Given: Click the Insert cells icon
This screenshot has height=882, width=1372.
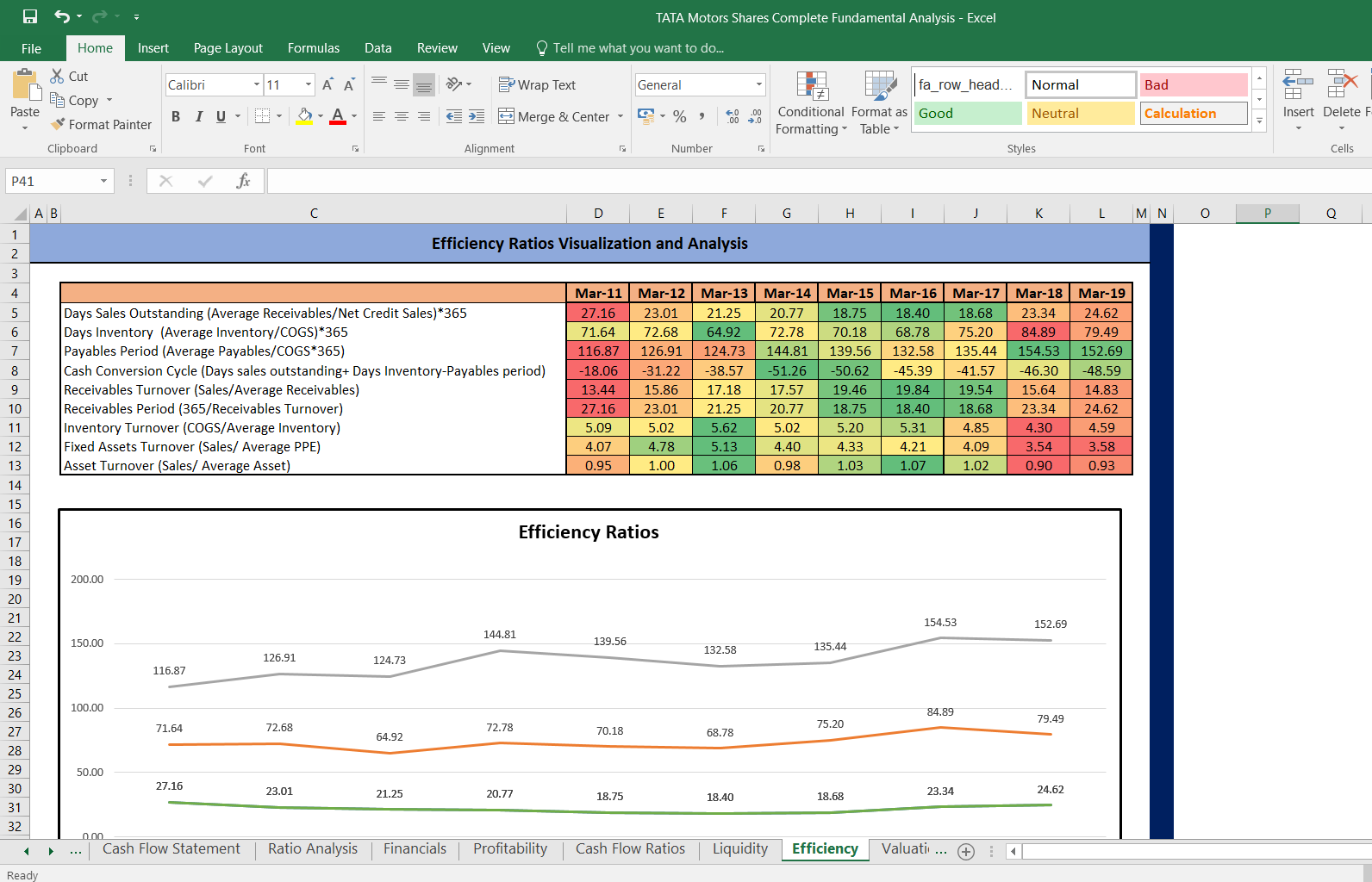Looking at the screenshot, I should pyautogui.click(x=1298, y=84).
